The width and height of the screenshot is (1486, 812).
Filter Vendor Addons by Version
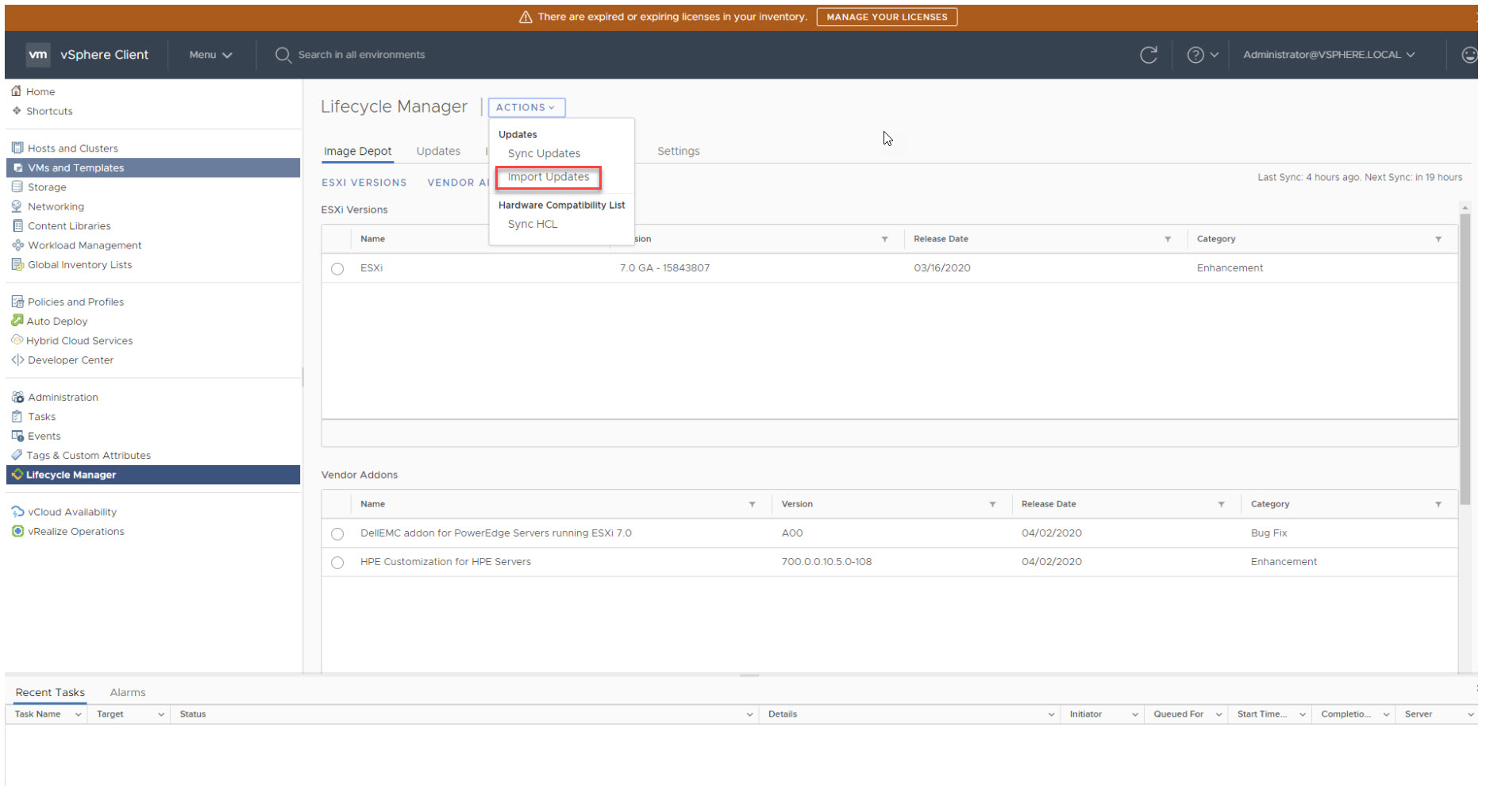point(992,505)
